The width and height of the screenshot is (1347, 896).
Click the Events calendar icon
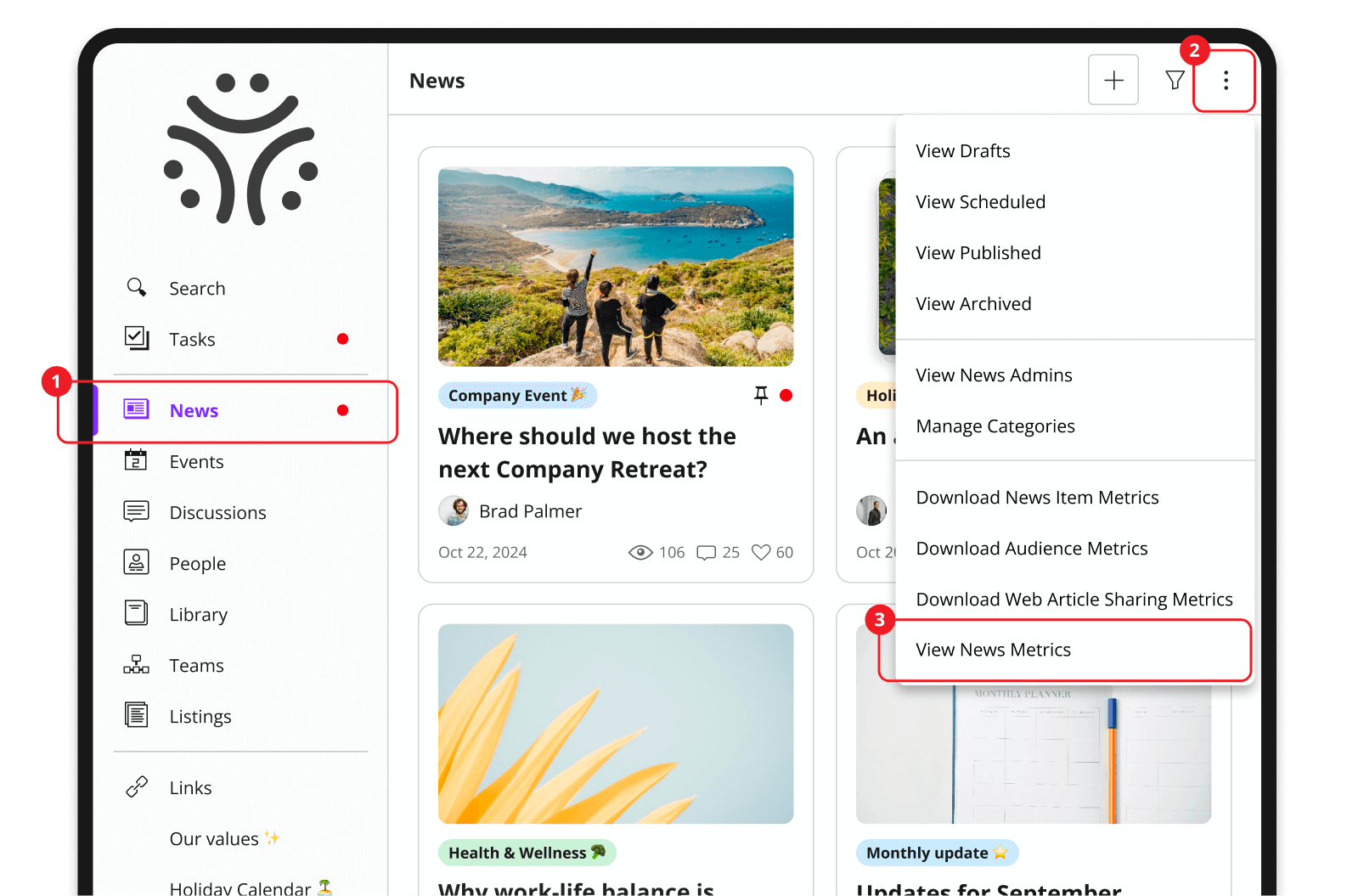(136, 460)
